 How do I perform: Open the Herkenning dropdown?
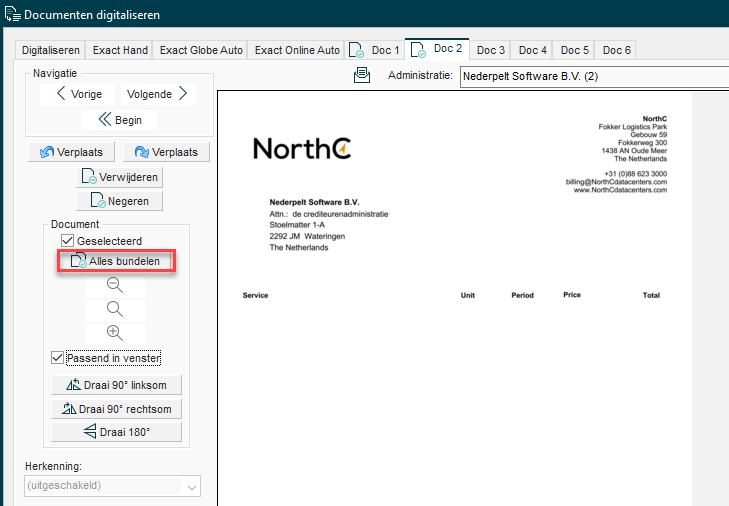coord(113,486)
